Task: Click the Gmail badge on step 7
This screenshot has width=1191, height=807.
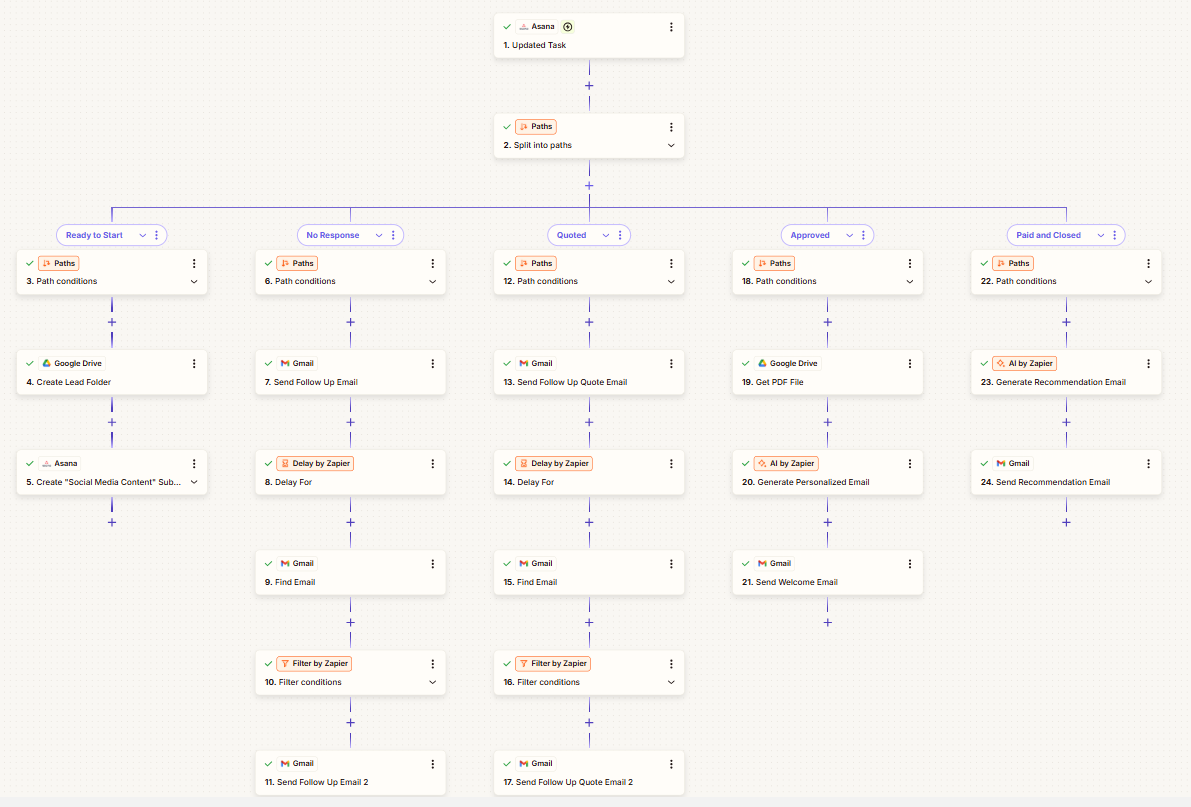Action: pos(296,363)
